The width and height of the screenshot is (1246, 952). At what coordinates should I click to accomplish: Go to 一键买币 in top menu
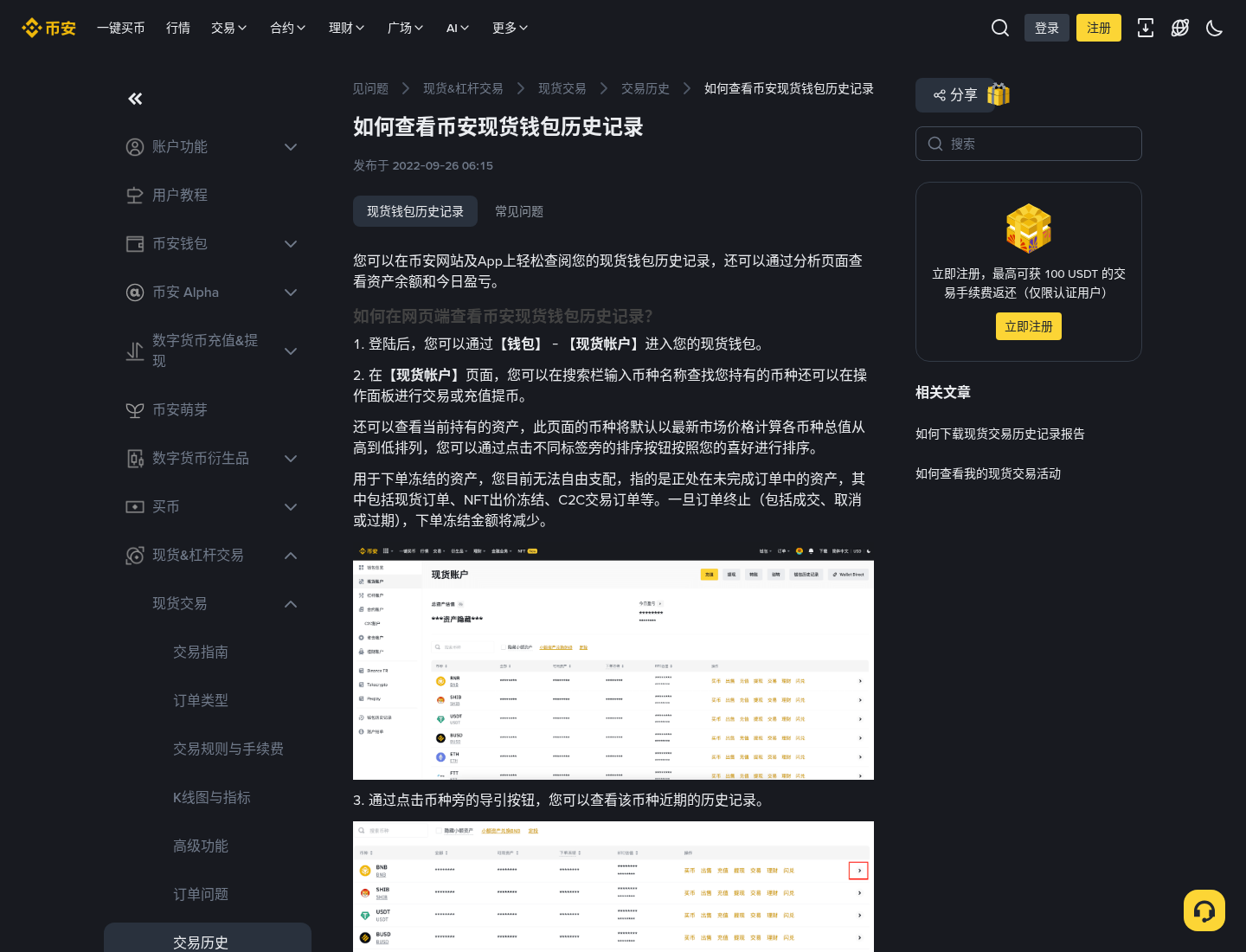[121, 28]
